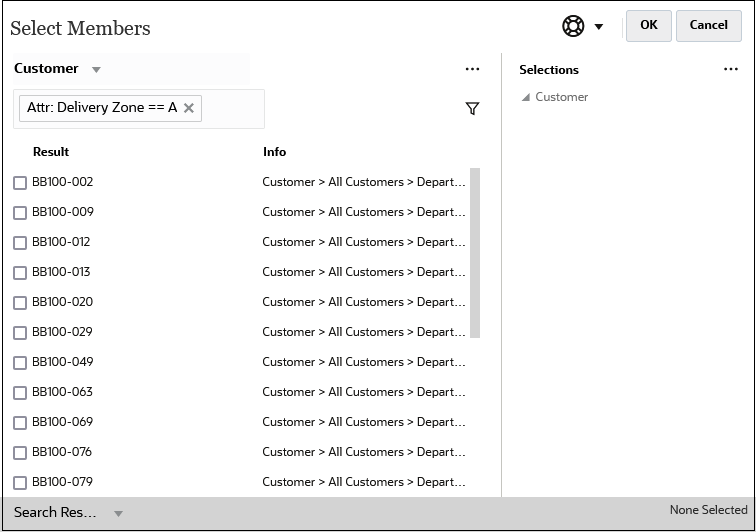Remove the Delivery Zone filter chip
The image size is (756, 532).
pyautogui.click(x=189, y=108)
